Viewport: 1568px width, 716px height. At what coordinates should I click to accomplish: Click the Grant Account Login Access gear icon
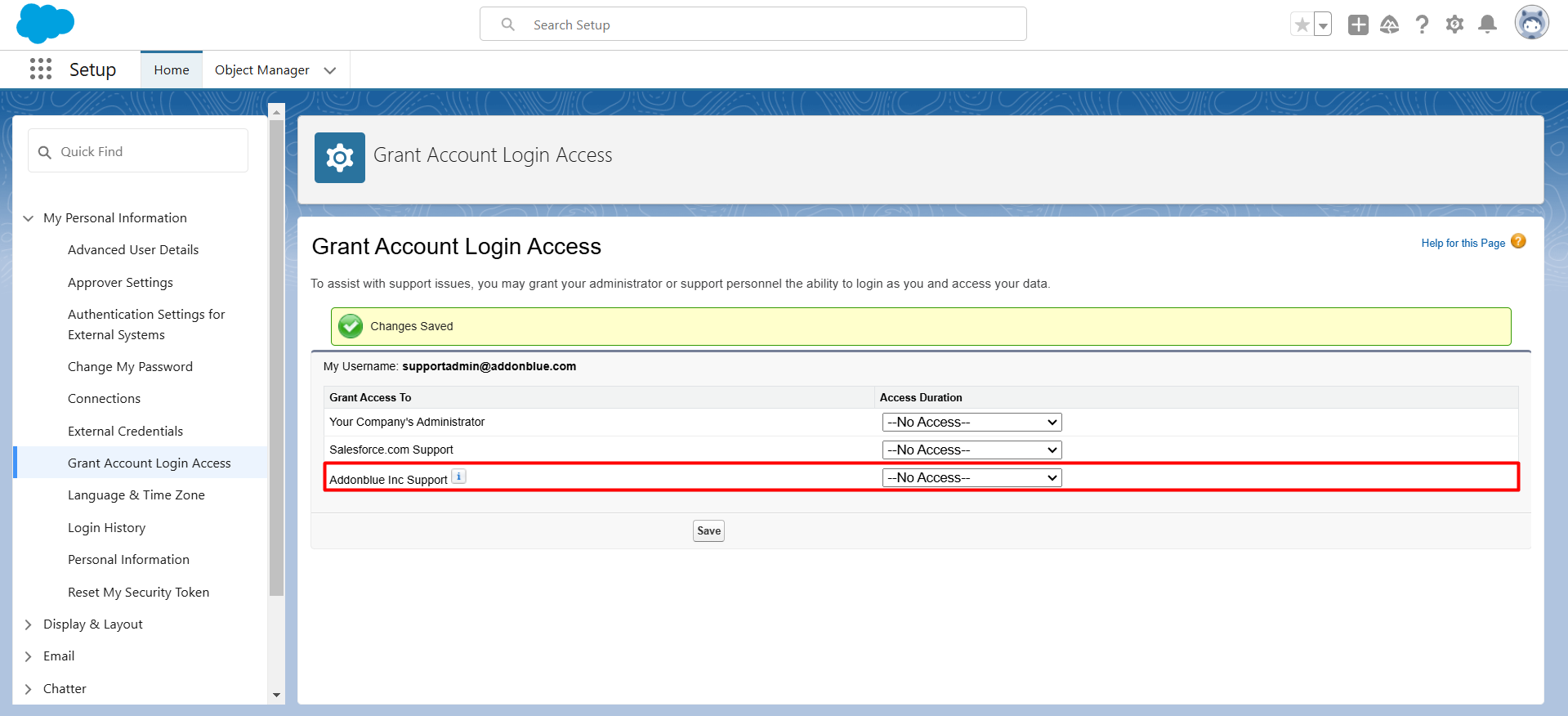(340, 158)
